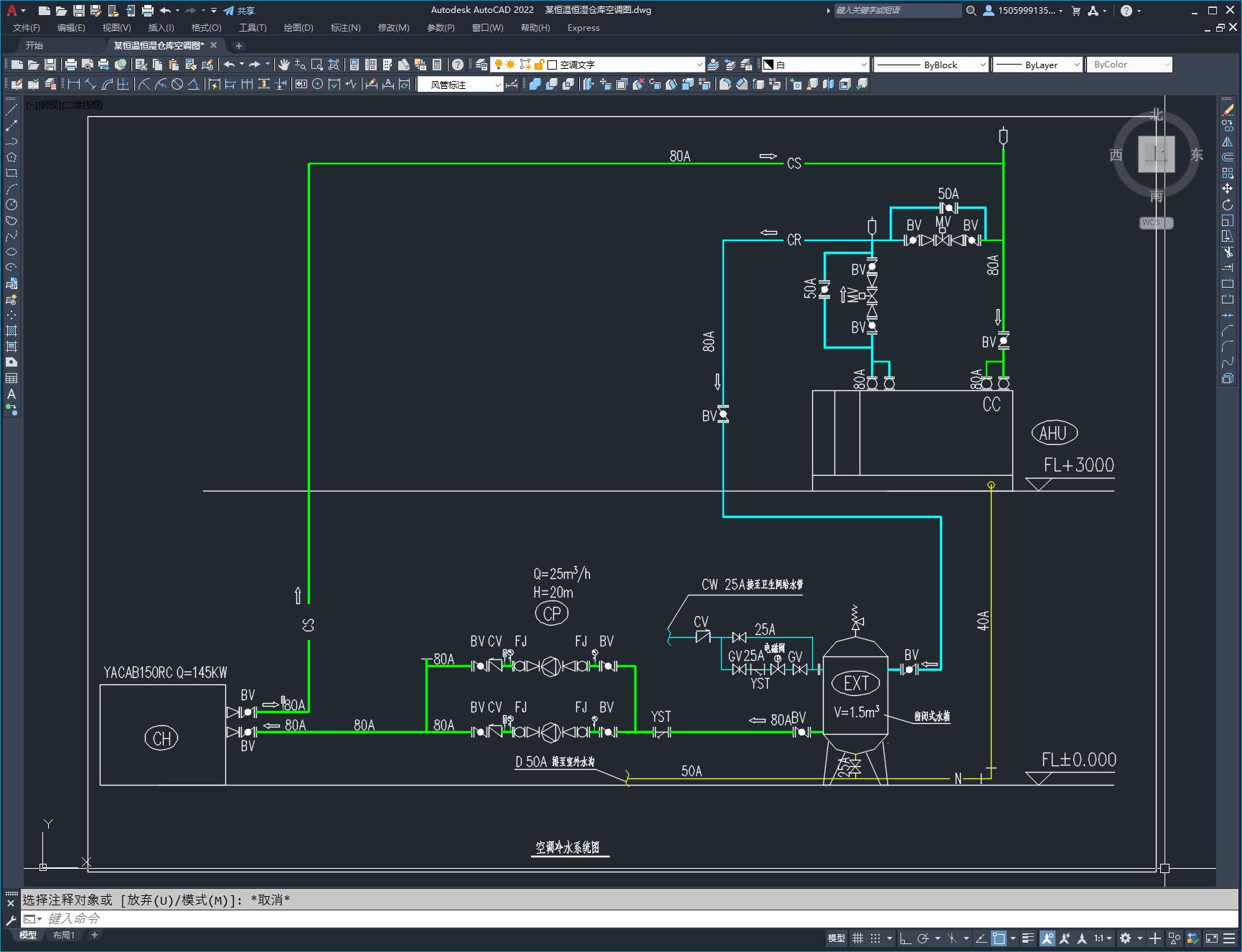The image size is (1242, 952).
Task: Click the keyword search box in title bar
Action: [898, 11]
